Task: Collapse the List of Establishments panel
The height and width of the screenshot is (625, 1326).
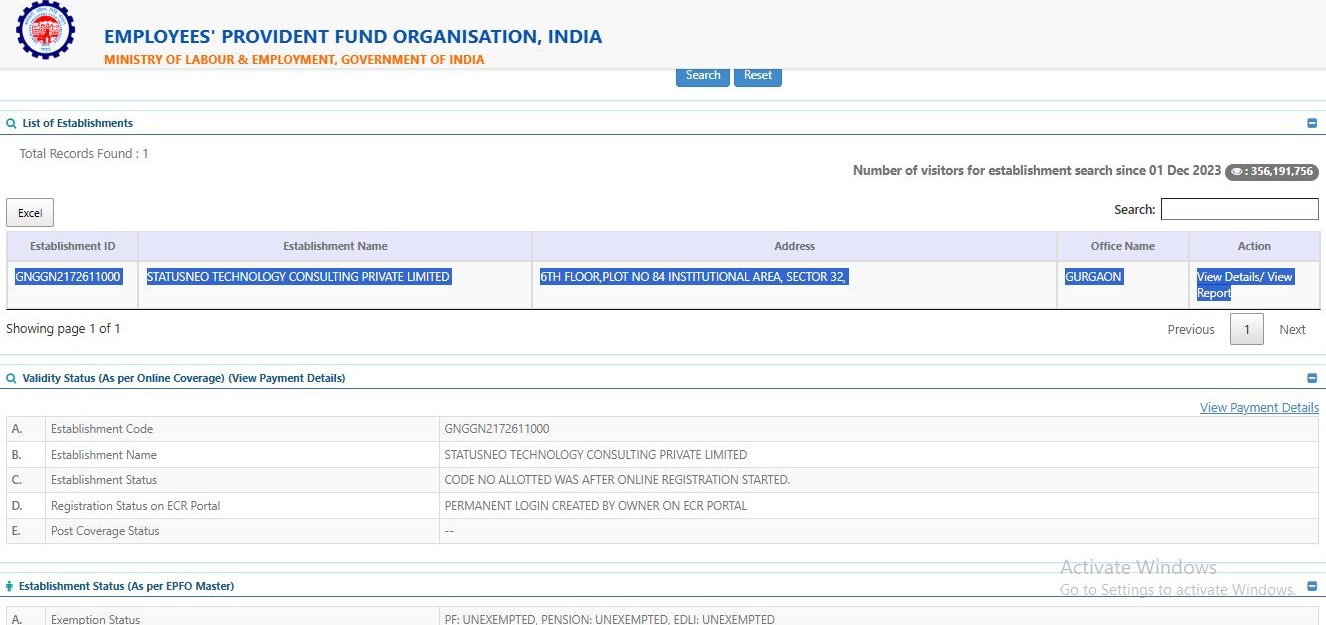Action: click(x=1312, y=124)
